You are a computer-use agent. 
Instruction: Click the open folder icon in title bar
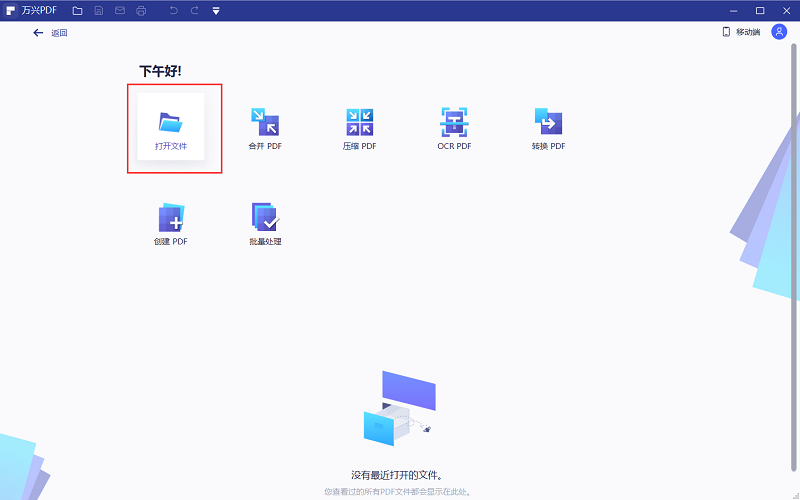click(77, 10)
